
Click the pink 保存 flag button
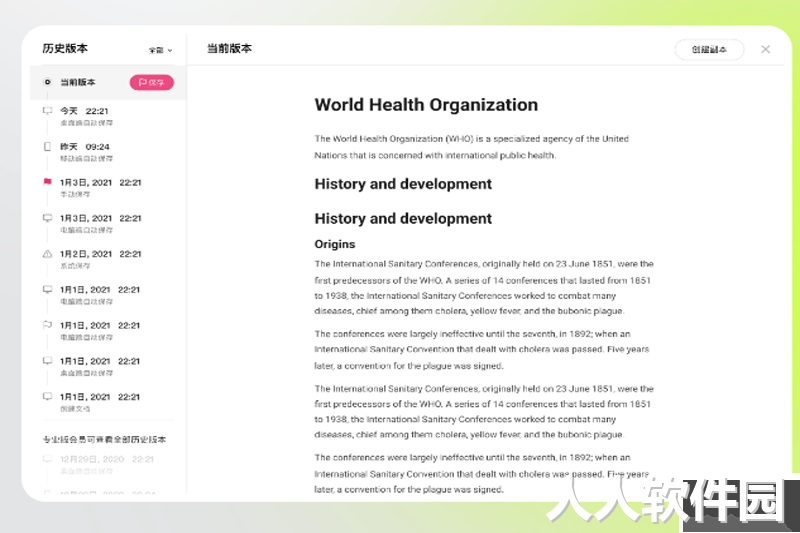tap(152, 82)
